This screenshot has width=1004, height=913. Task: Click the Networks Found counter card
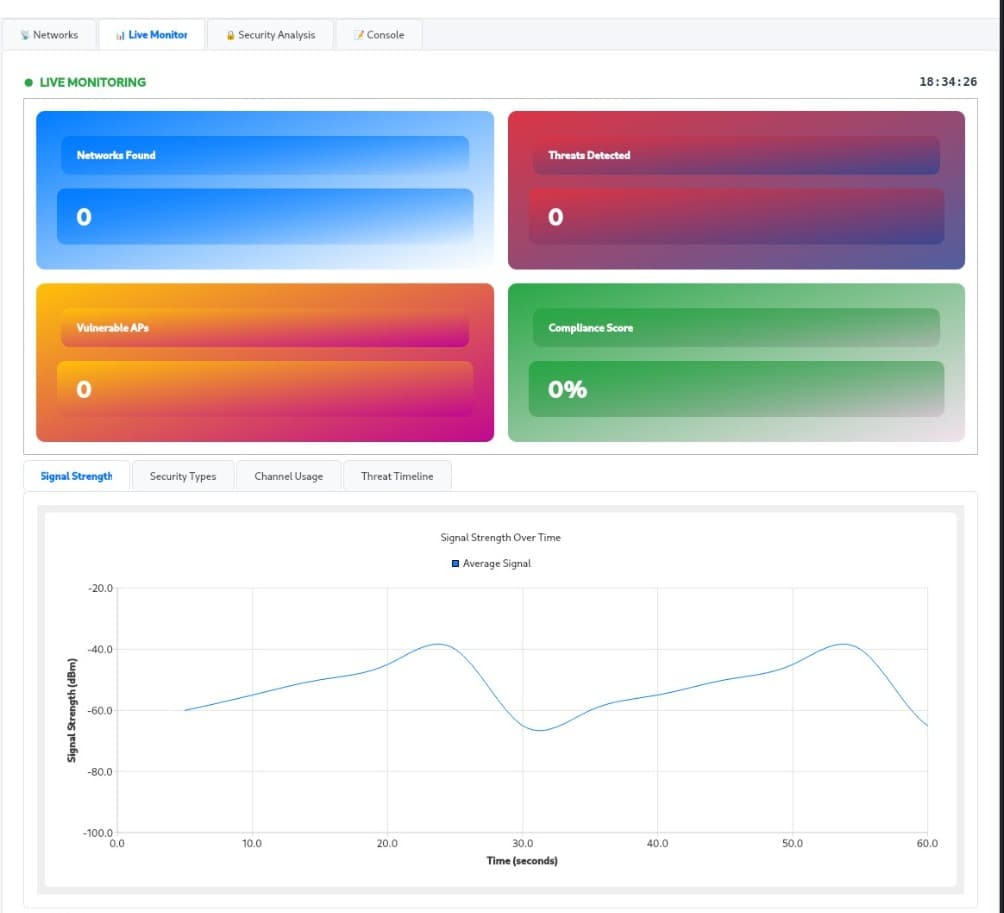tap(264, 190)
